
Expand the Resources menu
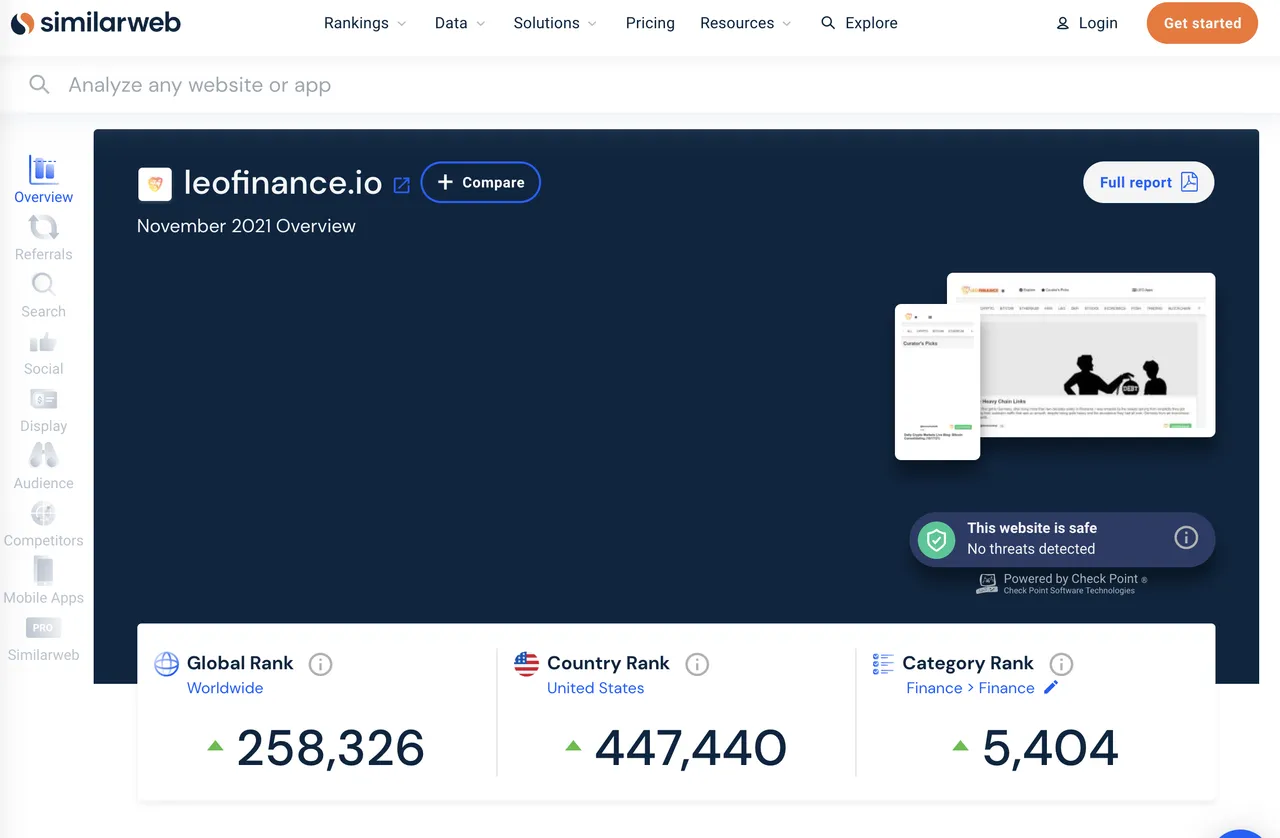pyautogui.click(x=746, y=23)
